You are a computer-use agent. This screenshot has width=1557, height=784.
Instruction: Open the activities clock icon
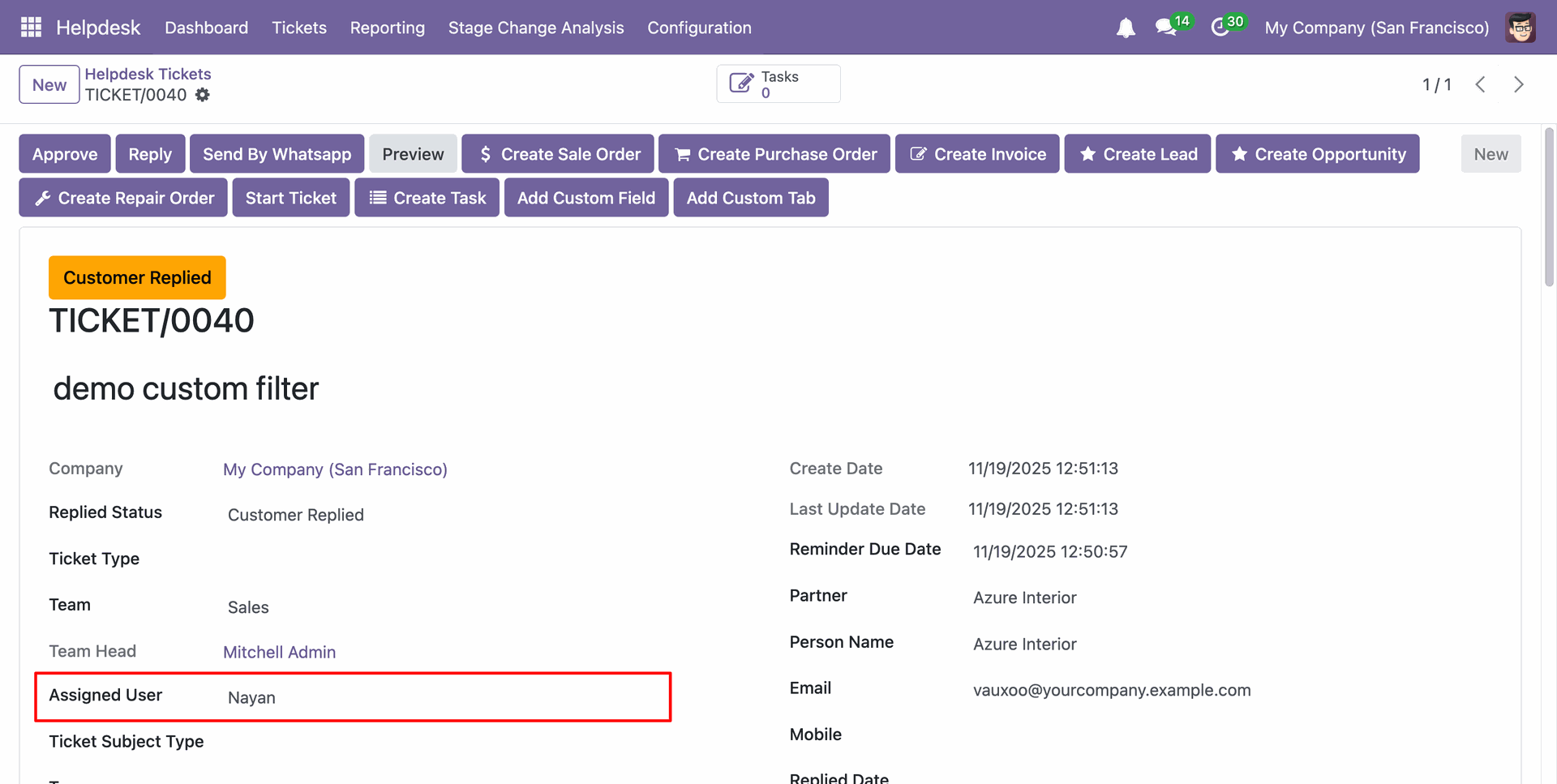tap(1220, 28)
